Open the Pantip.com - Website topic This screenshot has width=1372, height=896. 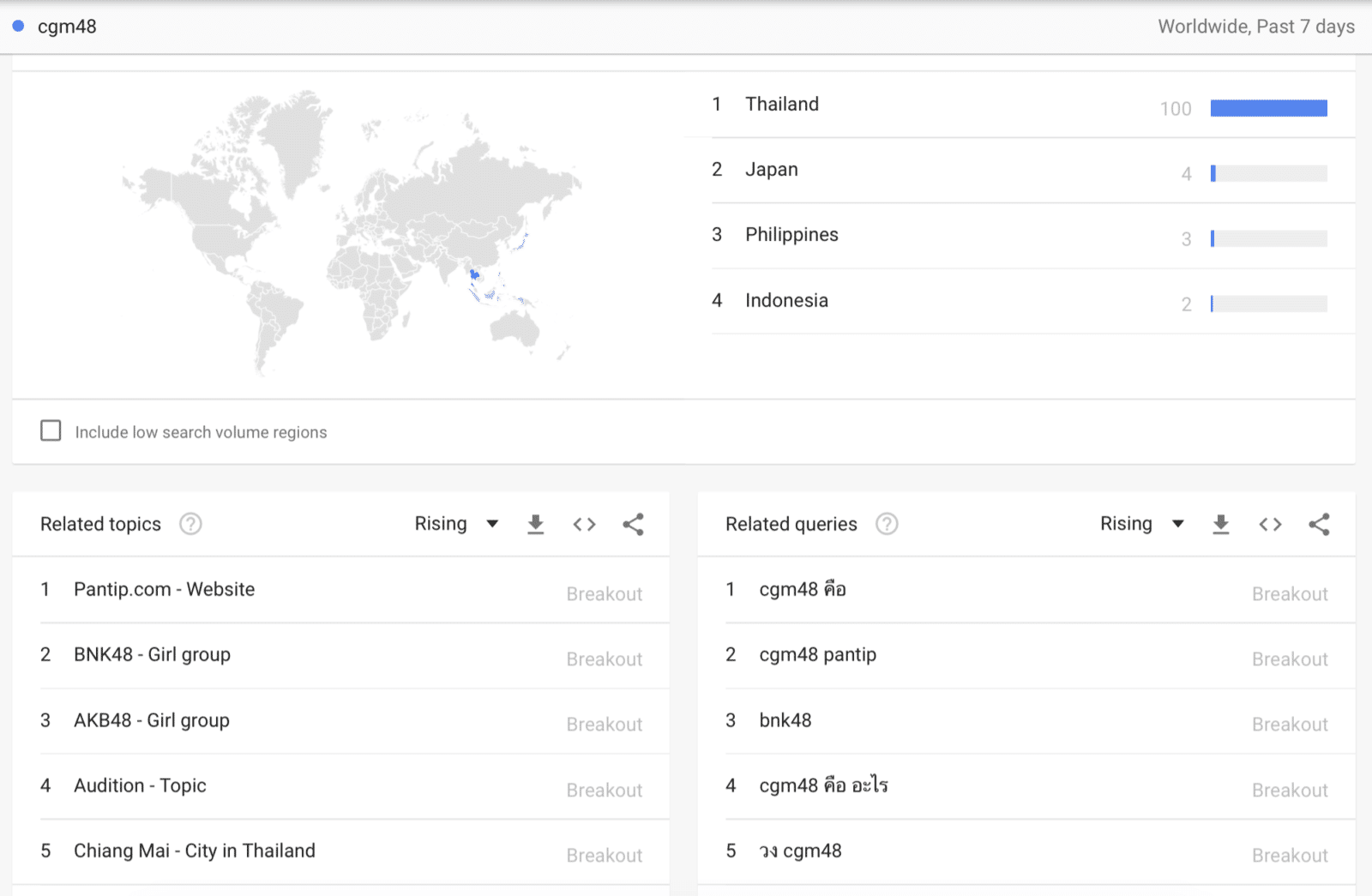point(164,590)
